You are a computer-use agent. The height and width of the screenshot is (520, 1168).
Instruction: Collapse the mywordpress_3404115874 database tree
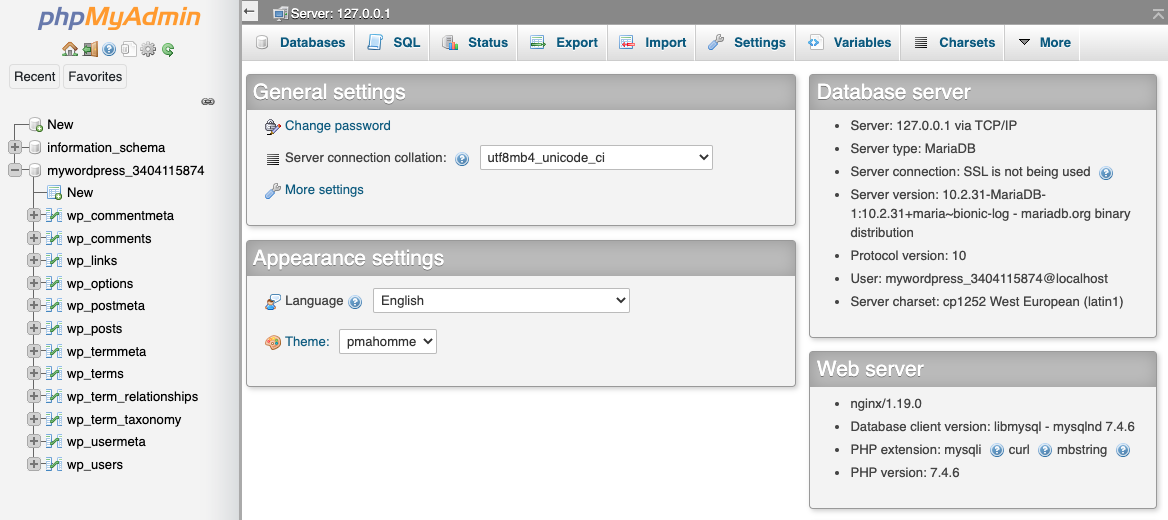point(15,171)
